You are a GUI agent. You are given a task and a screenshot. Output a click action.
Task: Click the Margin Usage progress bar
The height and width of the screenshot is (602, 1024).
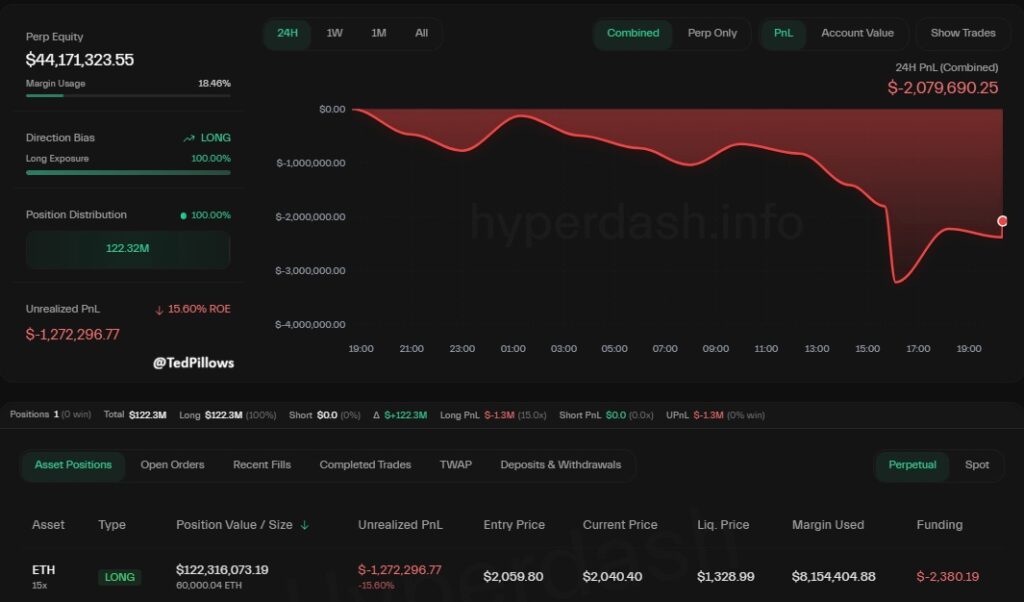[128, 96]
